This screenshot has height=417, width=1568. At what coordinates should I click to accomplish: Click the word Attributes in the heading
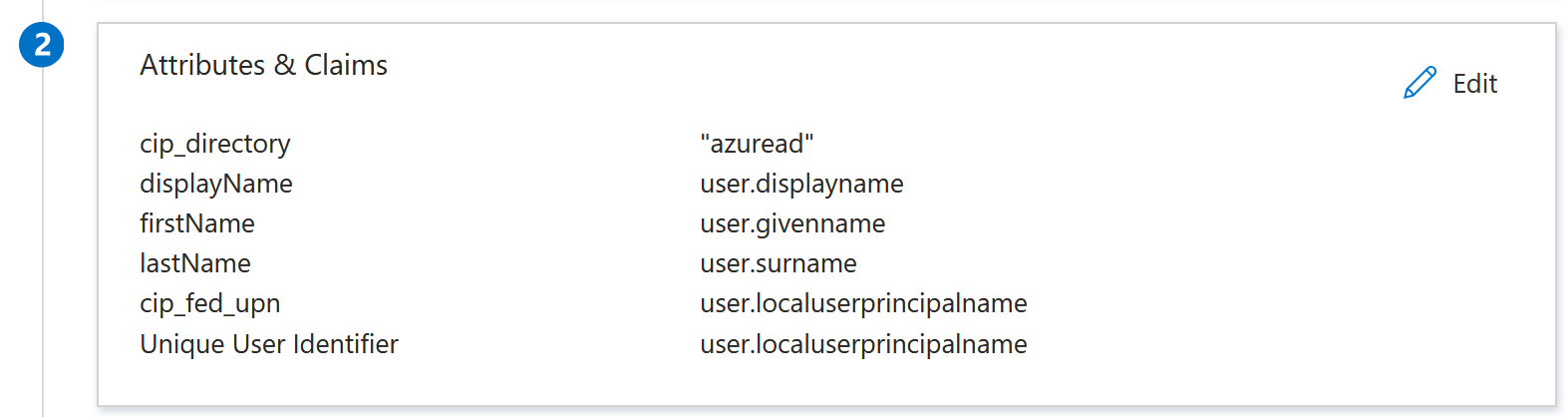[x=202, y=65]
